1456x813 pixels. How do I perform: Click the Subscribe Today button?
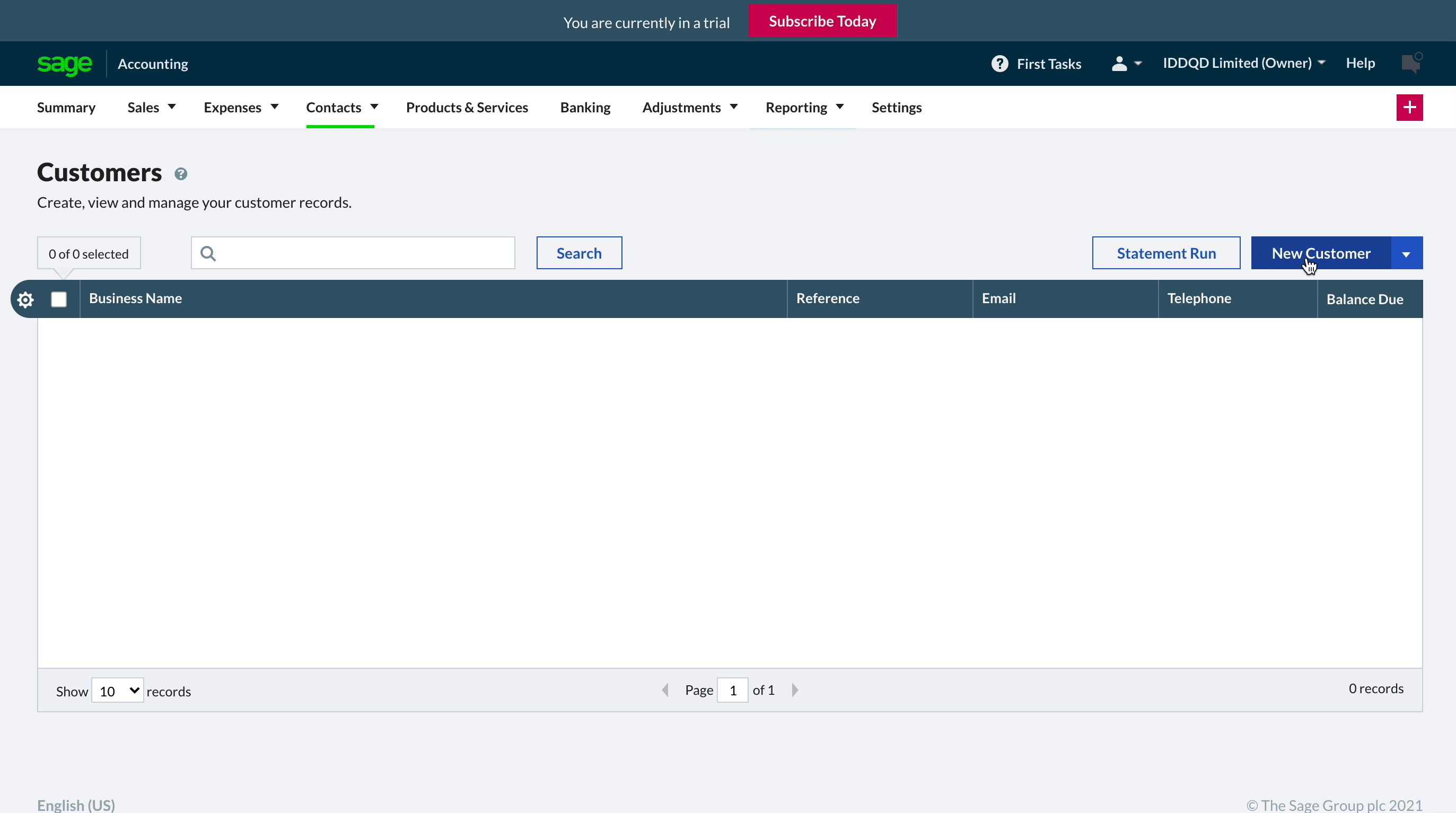pos(822,21)
